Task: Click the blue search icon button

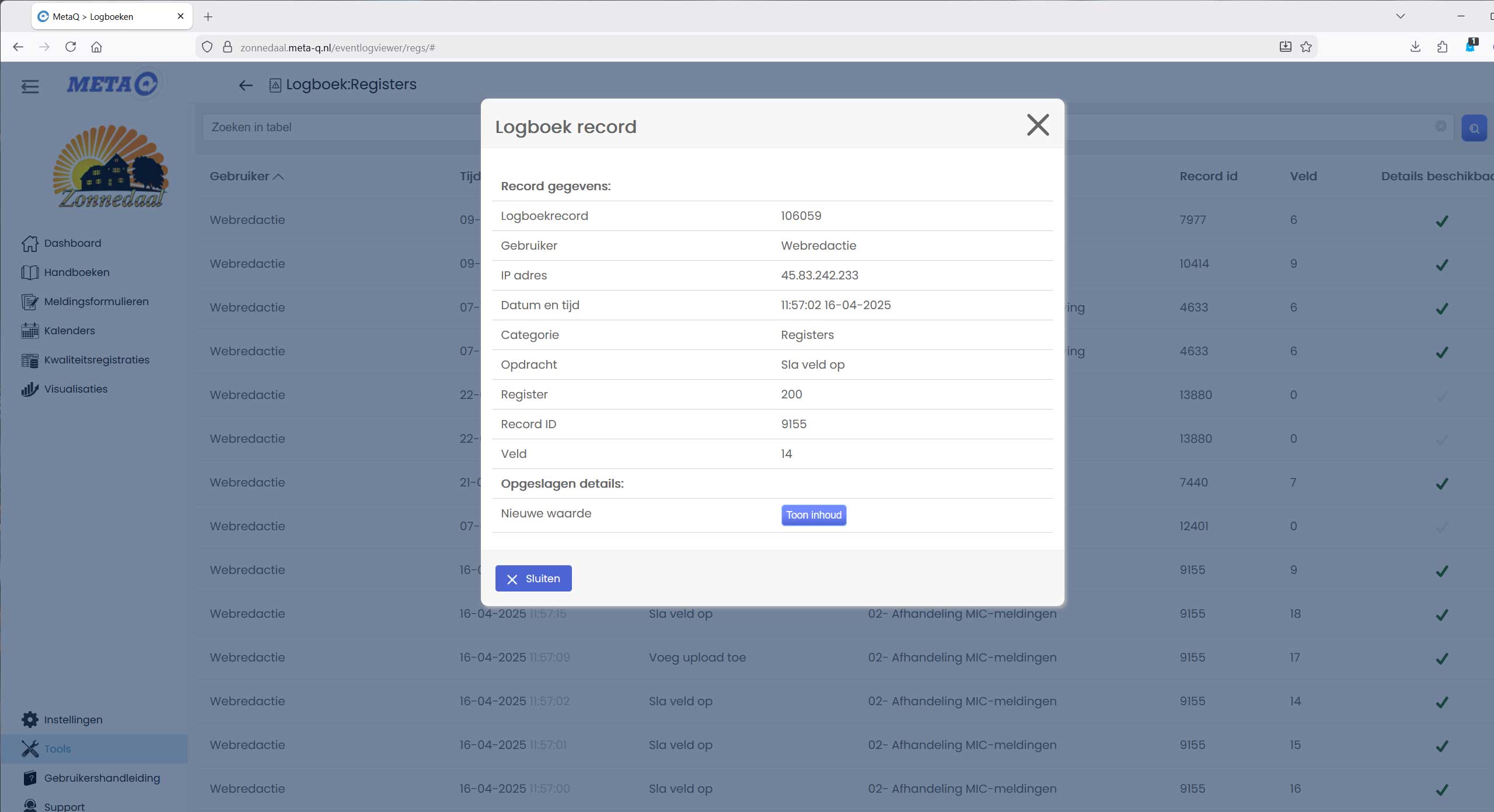Action: [1474, 128]
